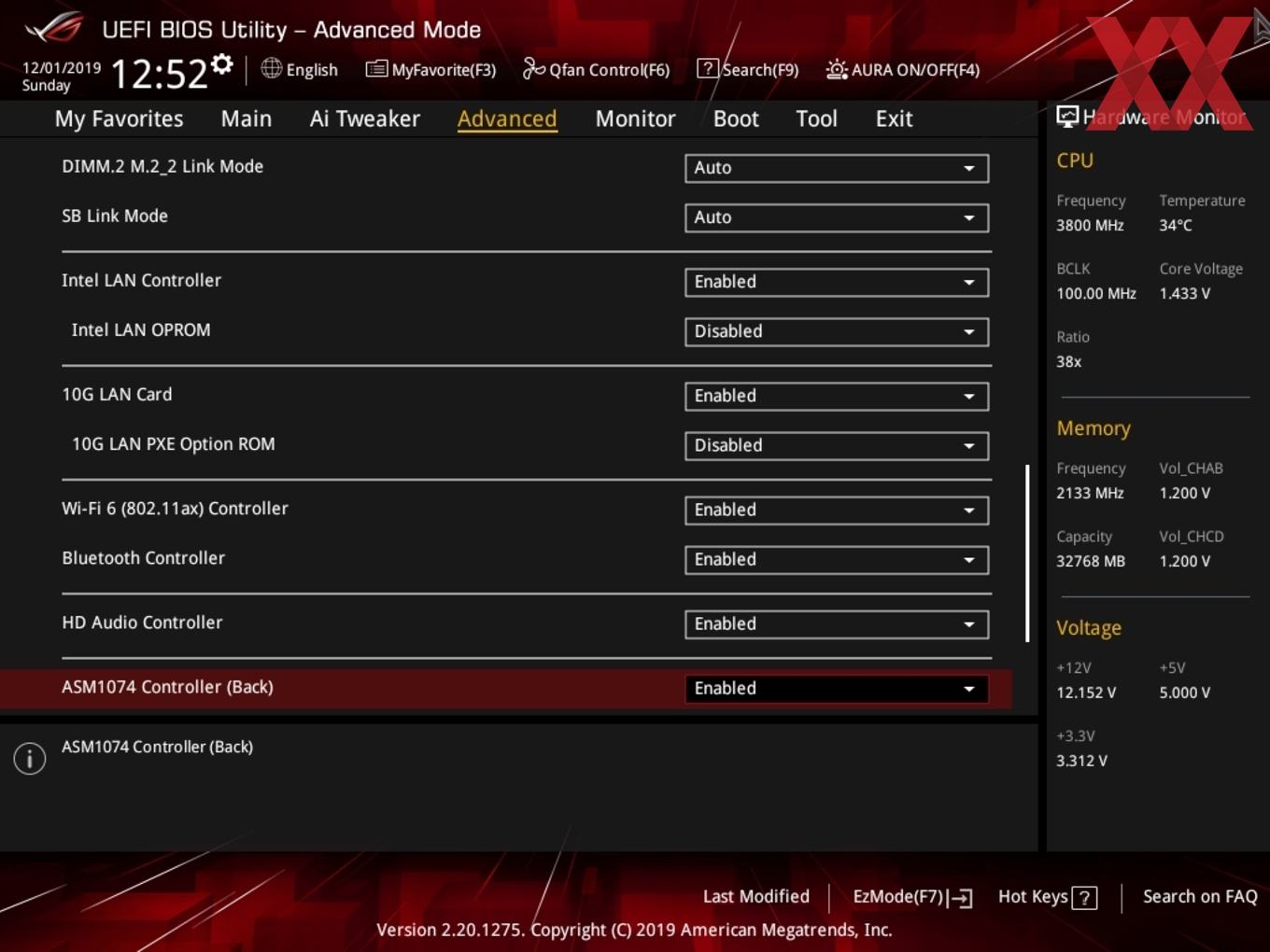This screenshot has width=1270, height=952.
Task: Open the Monitor tab
Action: coord(635,119)
